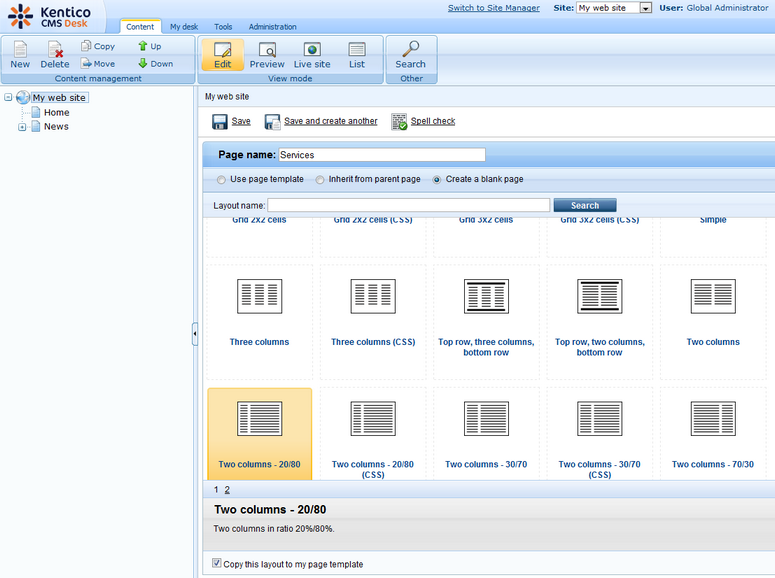
Task: Choose Inherit from parent page option
Action: (320, 180)
